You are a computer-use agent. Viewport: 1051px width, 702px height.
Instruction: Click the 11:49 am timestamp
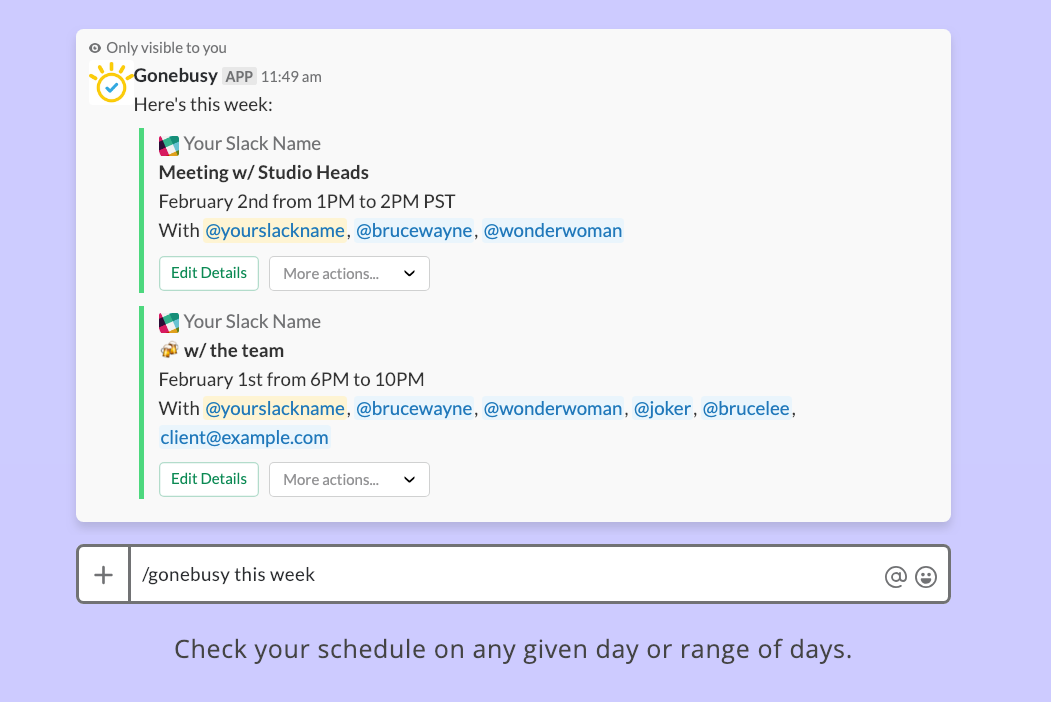[x=291, y=76]
